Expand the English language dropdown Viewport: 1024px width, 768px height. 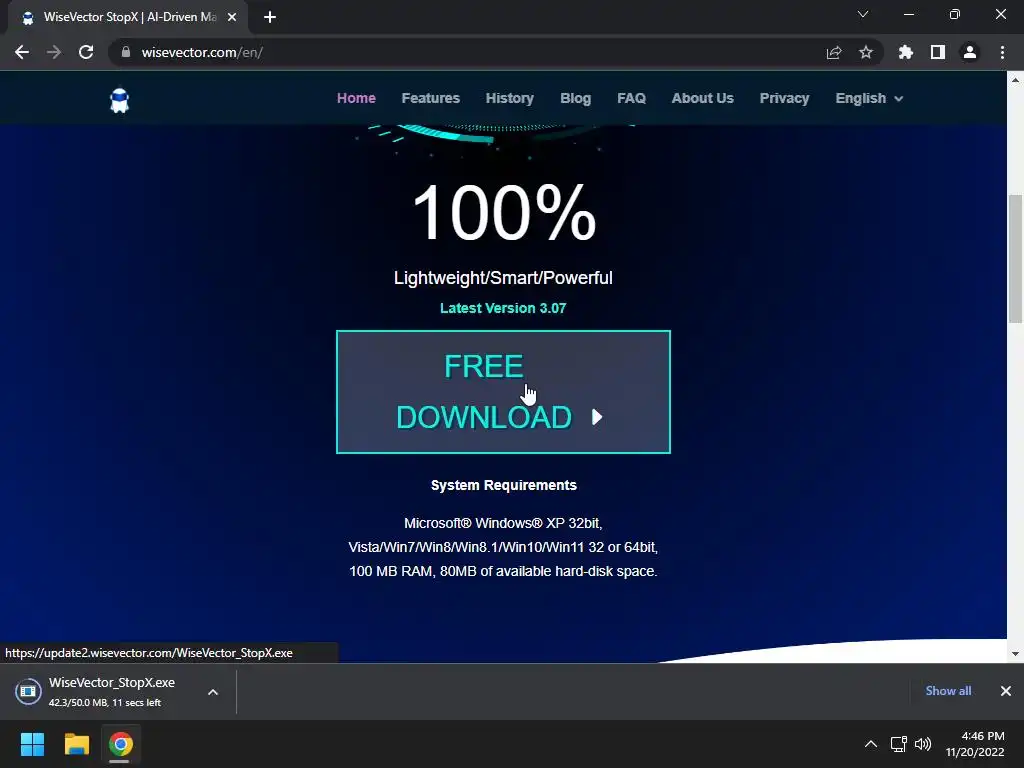(869, 98)
